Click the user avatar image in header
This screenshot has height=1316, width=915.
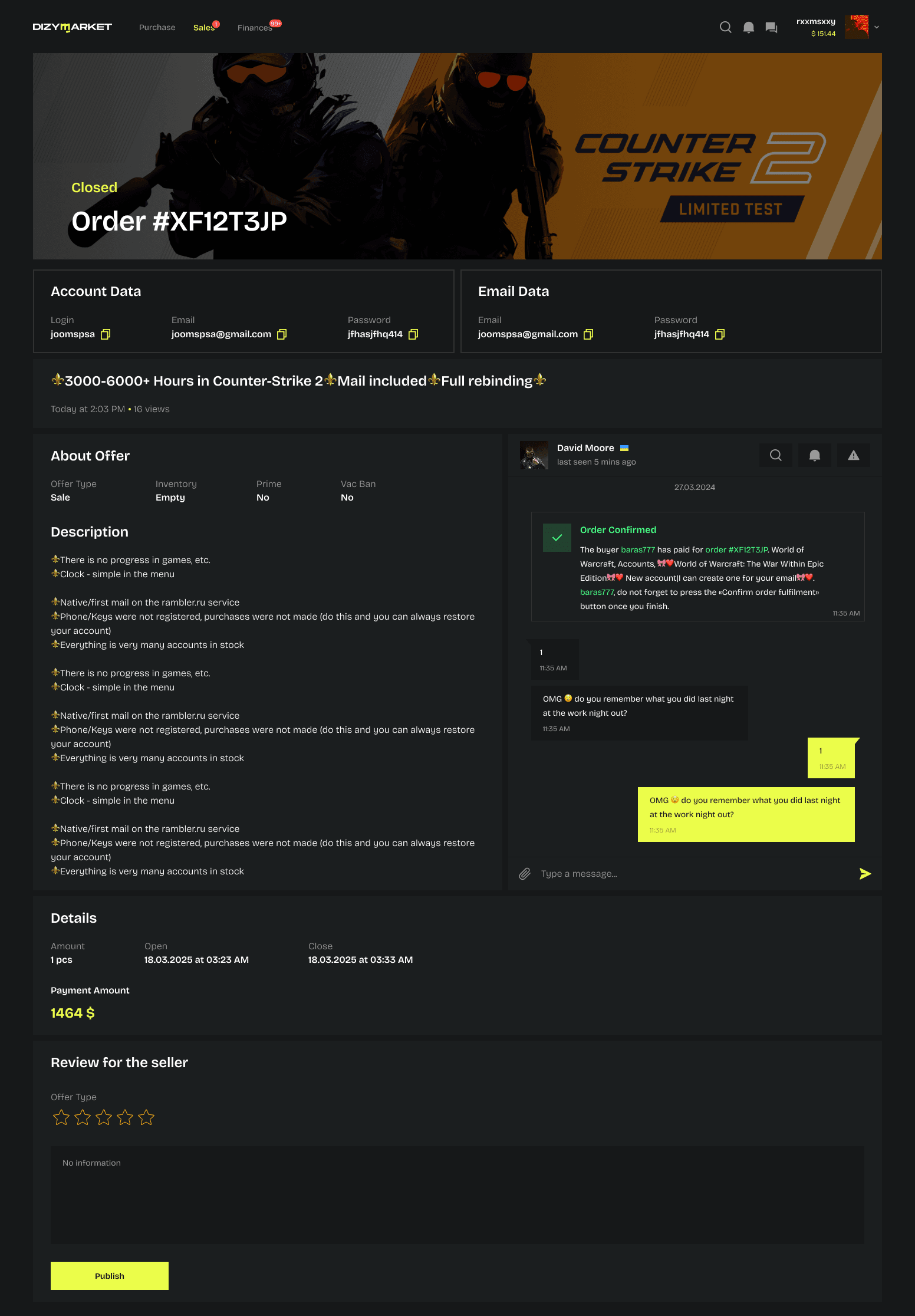coord(857,27)
